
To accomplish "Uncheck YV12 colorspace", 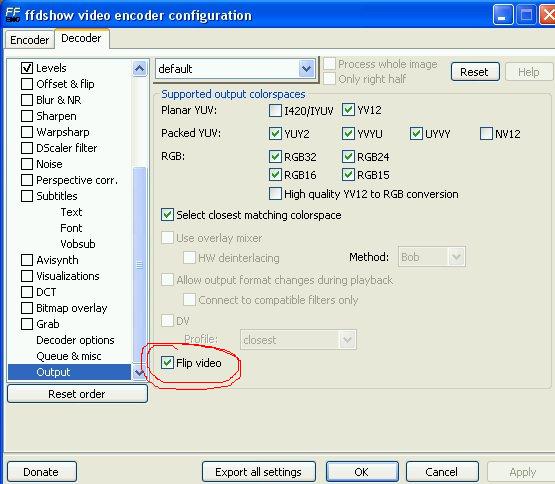I will (348, 110).
